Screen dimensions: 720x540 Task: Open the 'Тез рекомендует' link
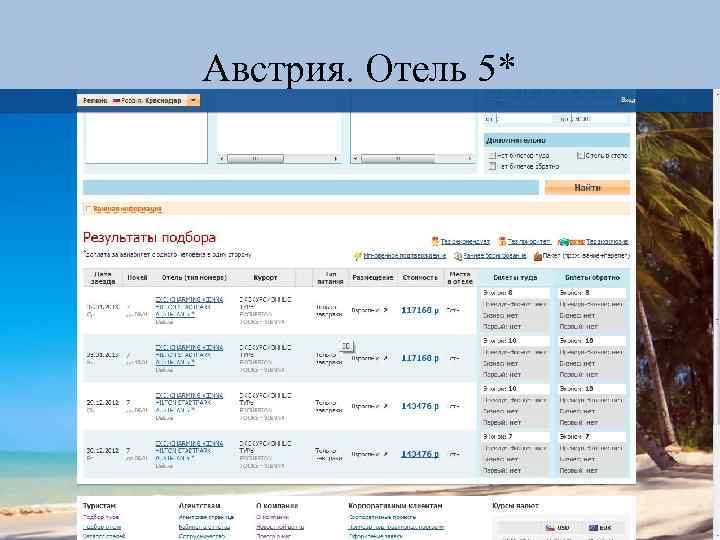click(465, 242)
